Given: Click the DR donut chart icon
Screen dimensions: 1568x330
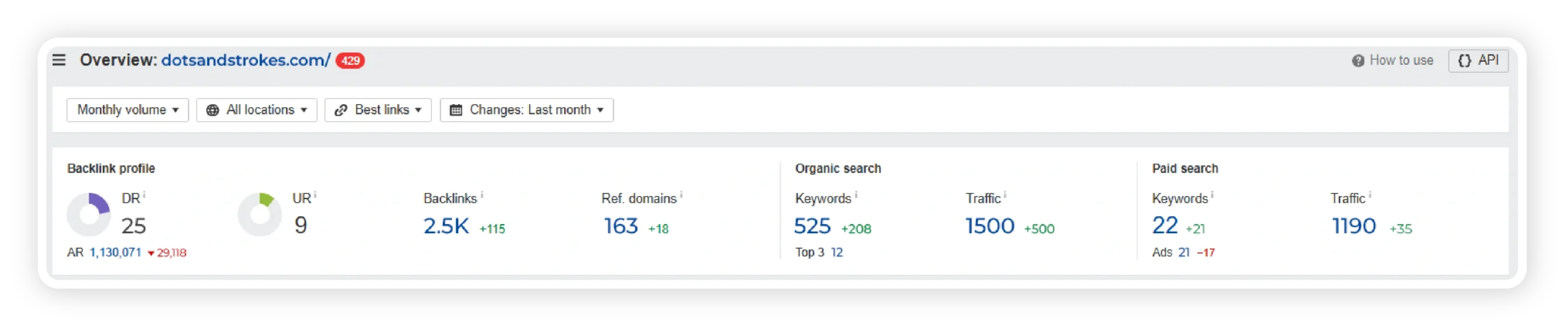Looking at the screenshot, I should point(89,214).
